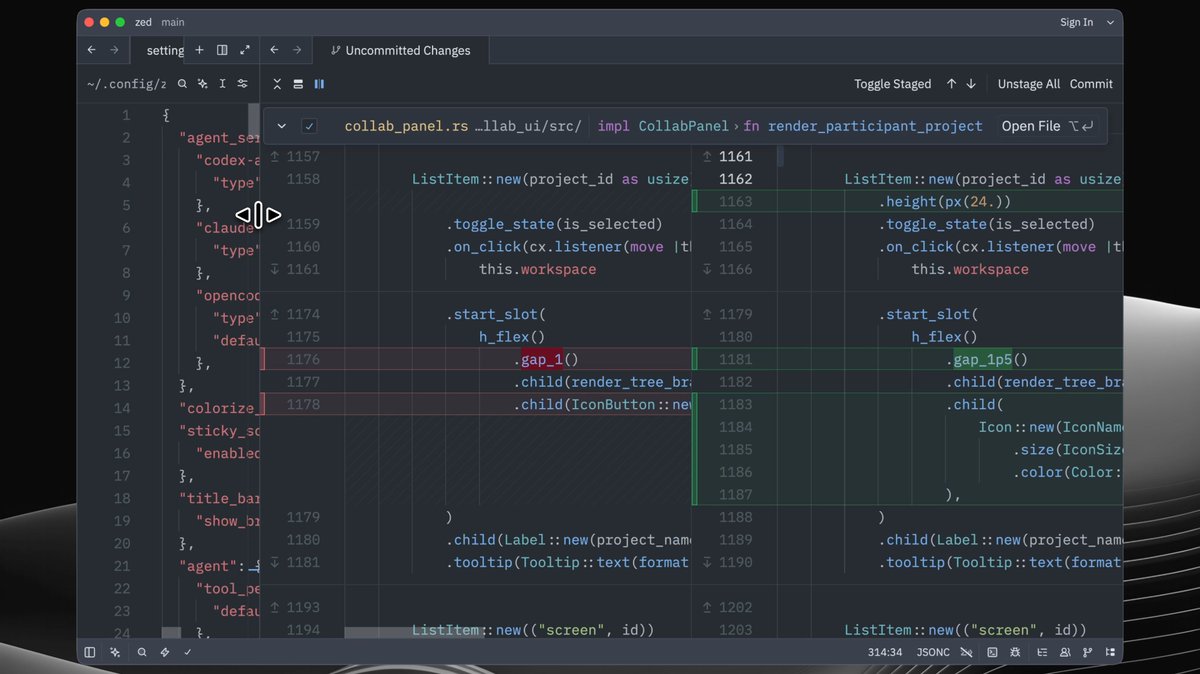Open the debugger panel bug icon

click(x=1015, y=652)
